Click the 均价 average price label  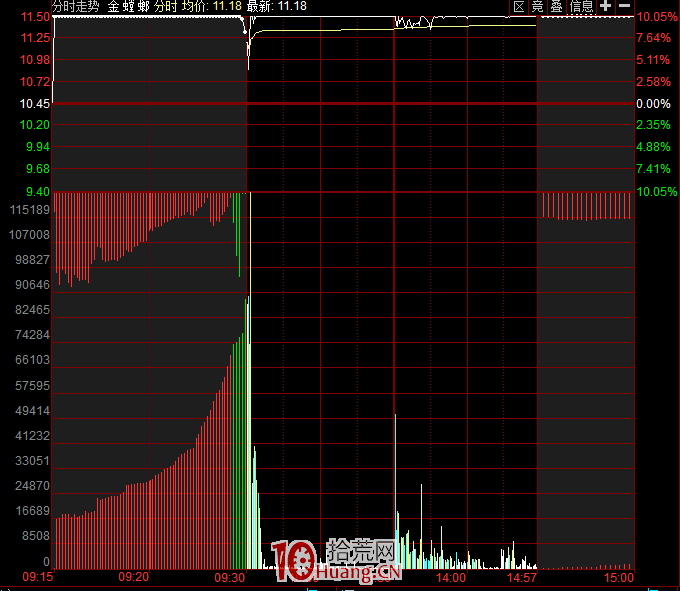pyautogui.click(x=194, y=6)
